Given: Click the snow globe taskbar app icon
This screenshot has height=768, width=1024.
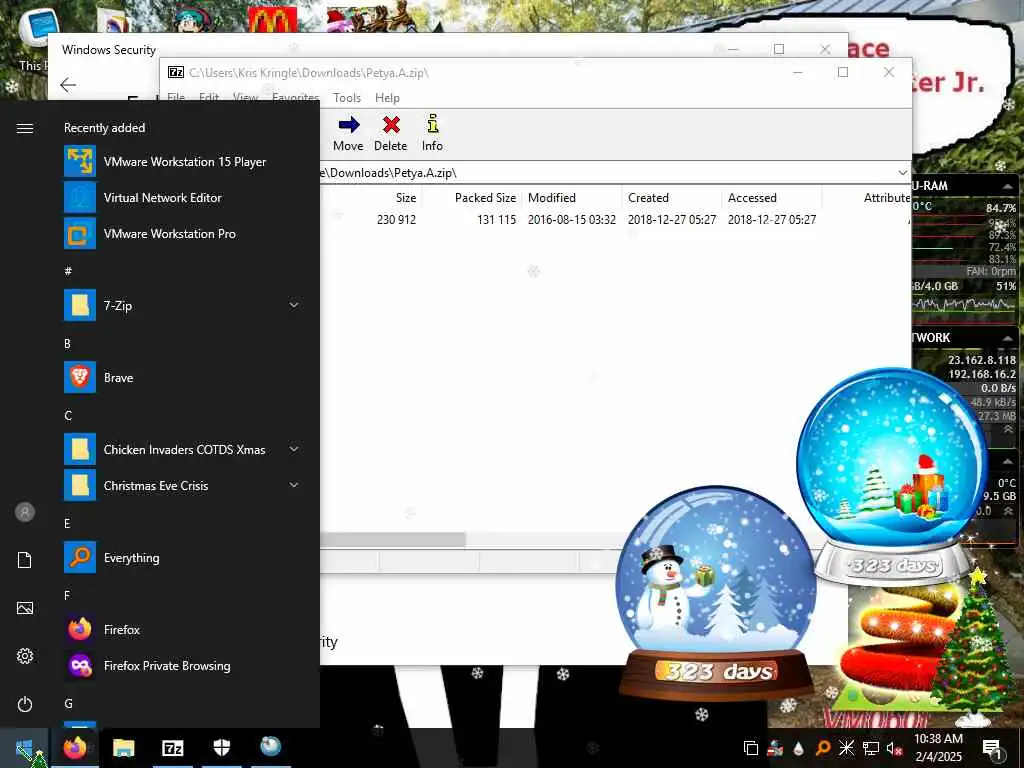Looking at the screenshot, I should point(270,747).
